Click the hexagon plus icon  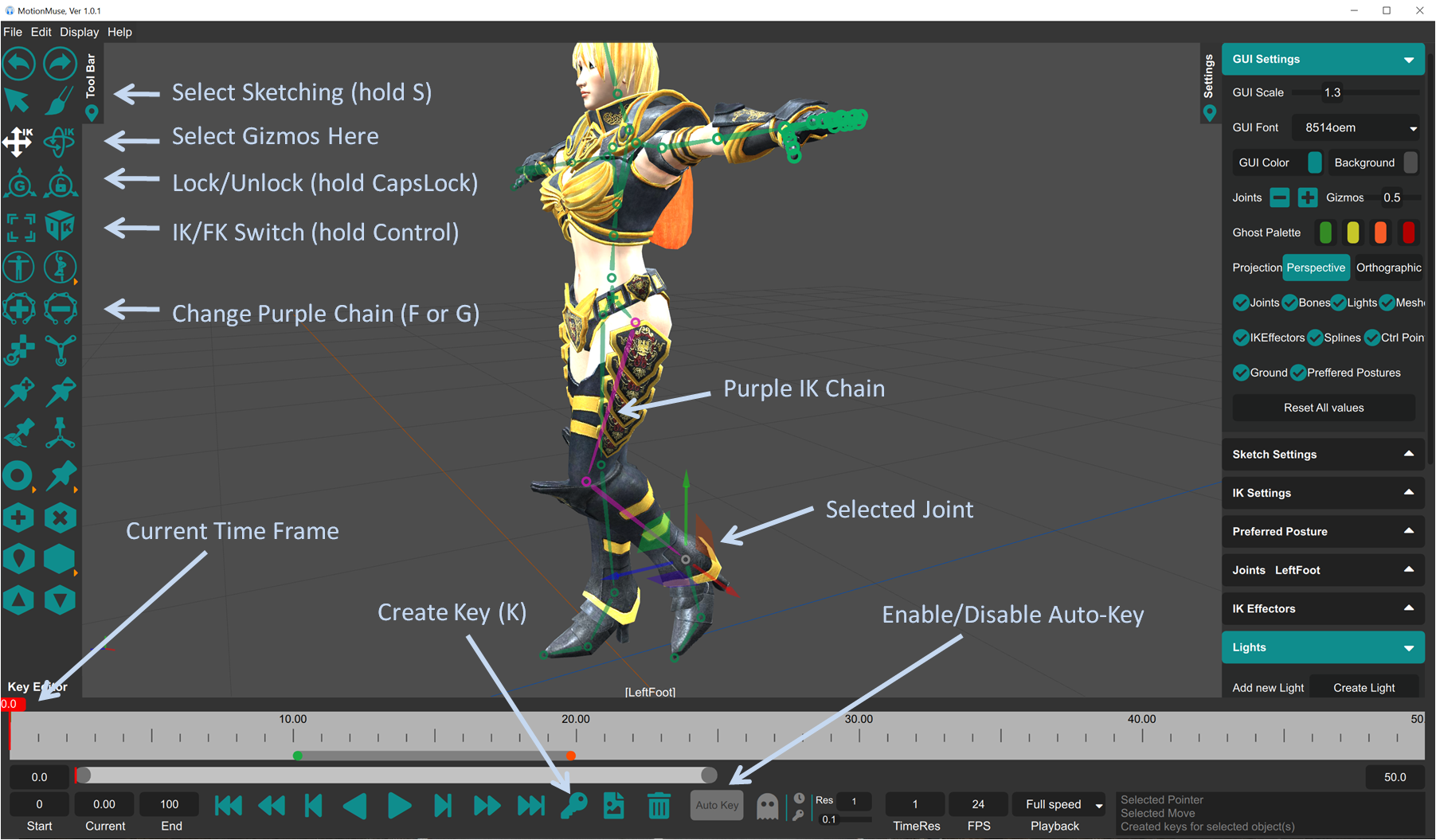click(18, 518)
